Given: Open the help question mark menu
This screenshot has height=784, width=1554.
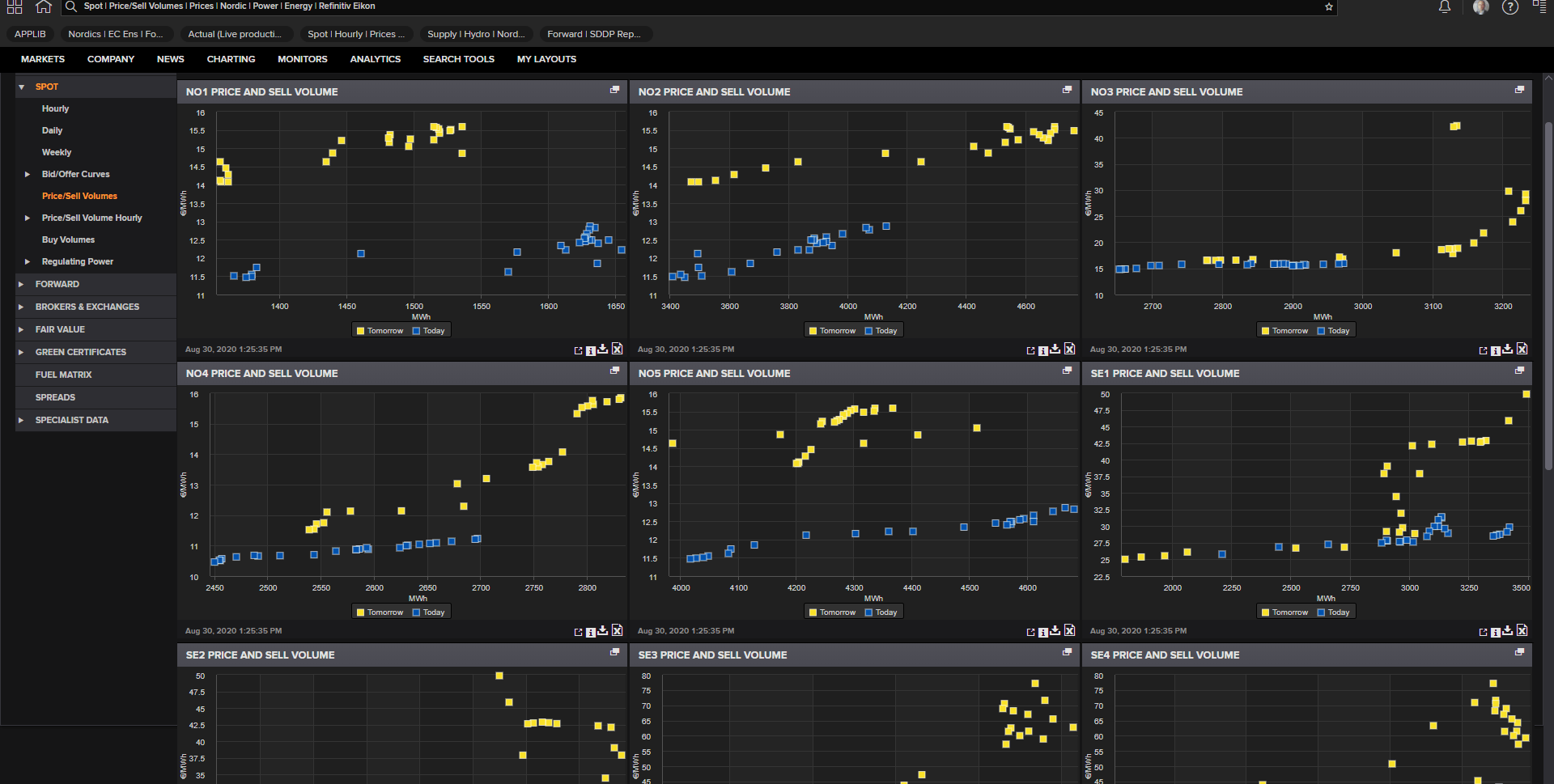Looking at the screenshot, I should (x=1509, y=6).
